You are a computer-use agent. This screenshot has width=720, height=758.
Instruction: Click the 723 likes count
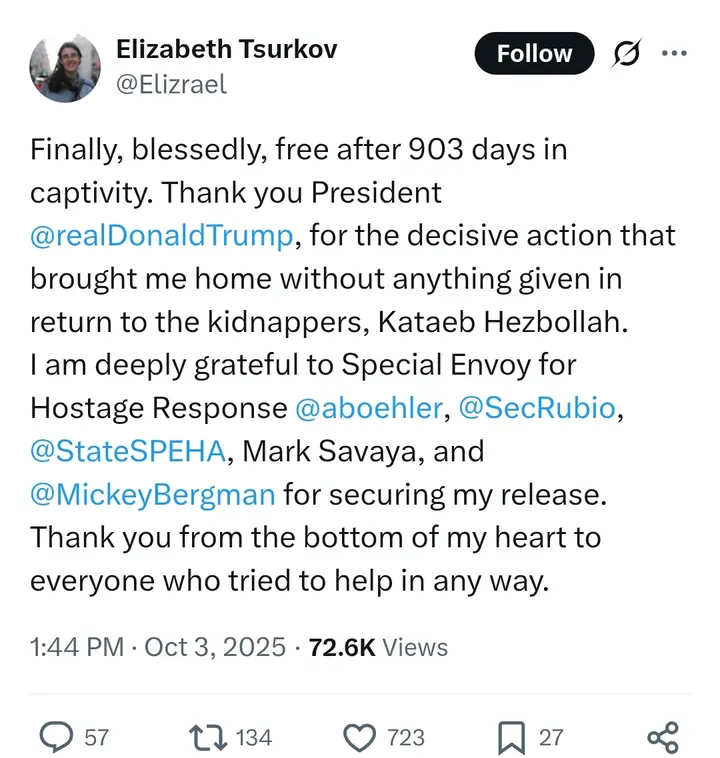tap(405, 737)
